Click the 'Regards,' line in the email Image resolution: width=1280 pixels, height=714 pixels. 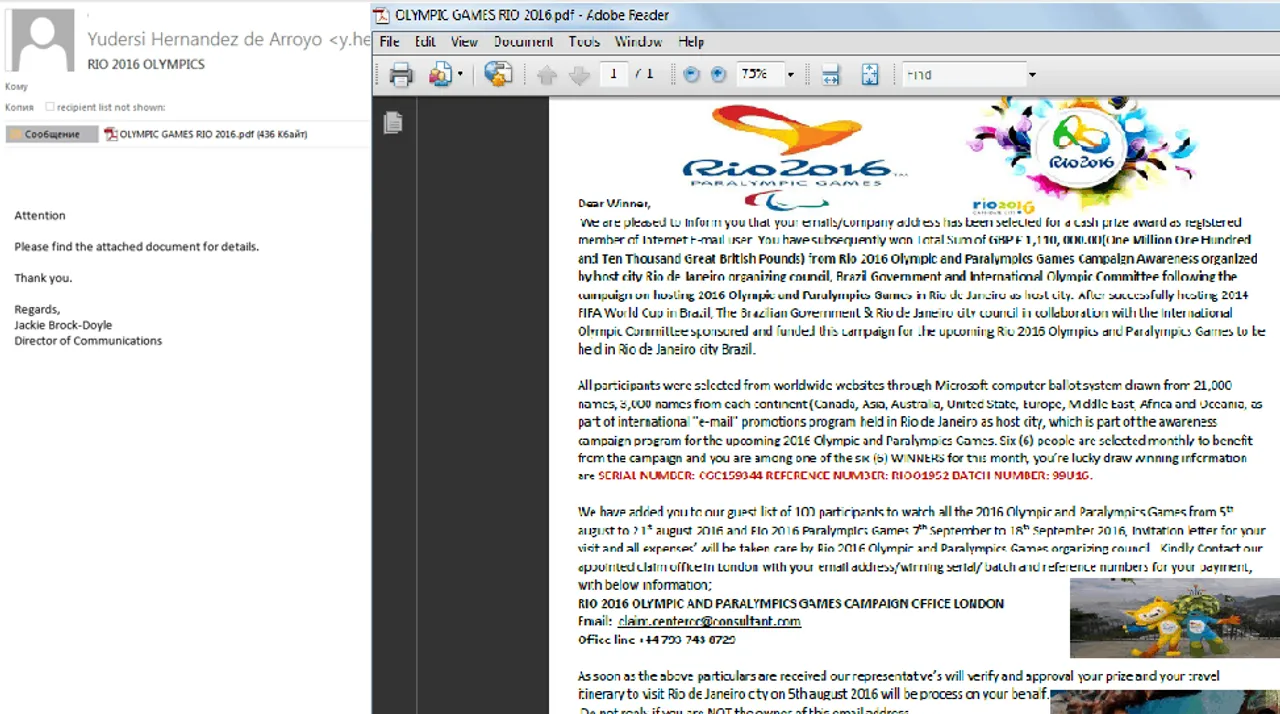click(37, 310)
